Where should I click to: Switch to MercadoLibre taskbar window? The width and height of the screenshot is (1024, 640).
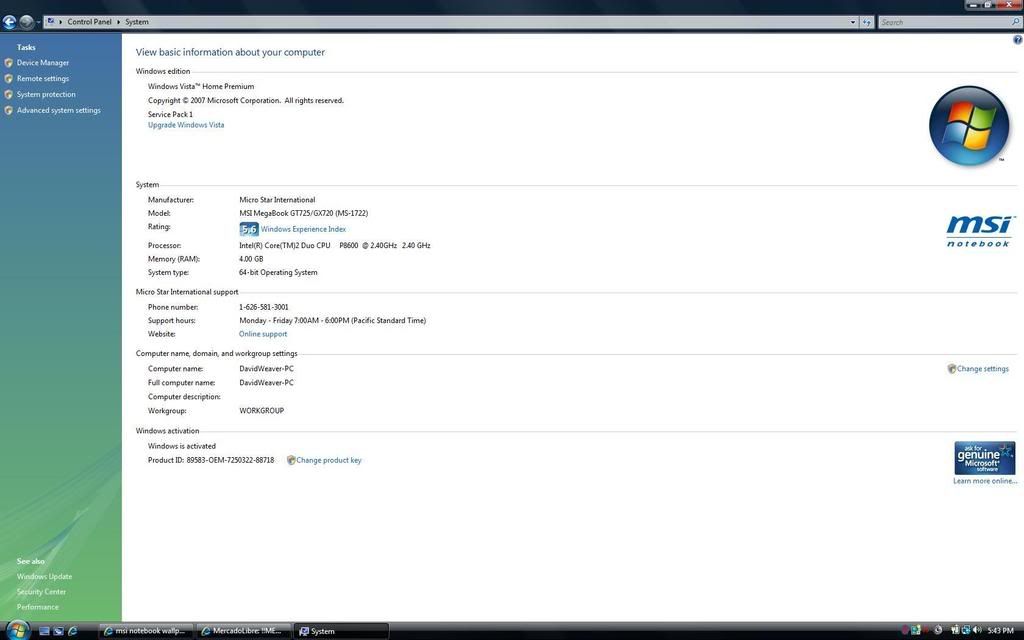(243, 631)
